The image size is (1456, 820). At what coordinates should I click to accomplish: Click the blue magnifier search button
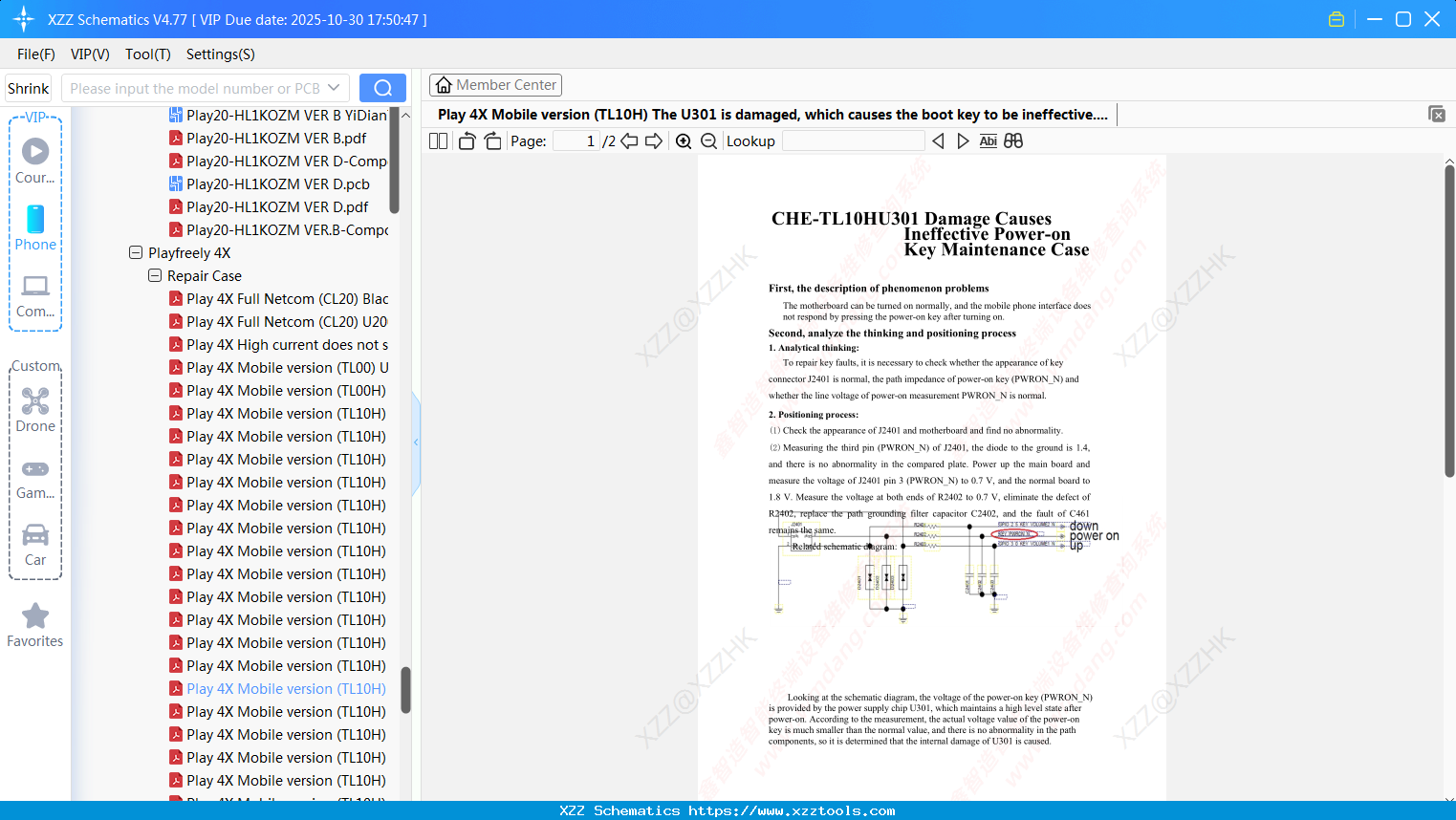[x=382, y=88]
